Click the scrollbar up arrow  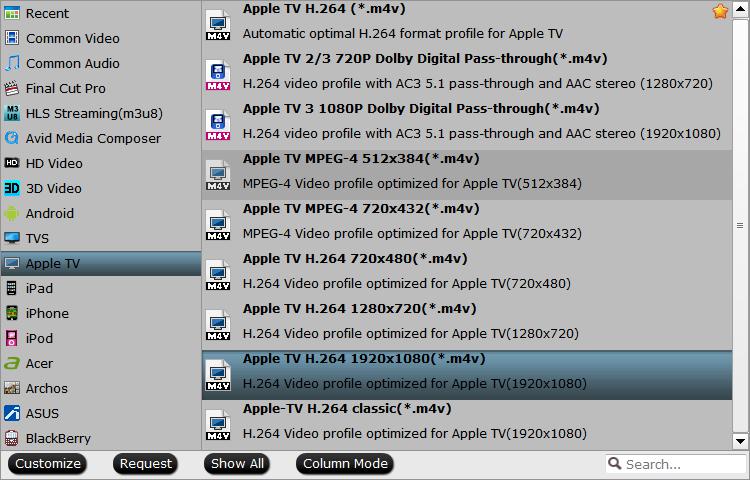point(740,10)
